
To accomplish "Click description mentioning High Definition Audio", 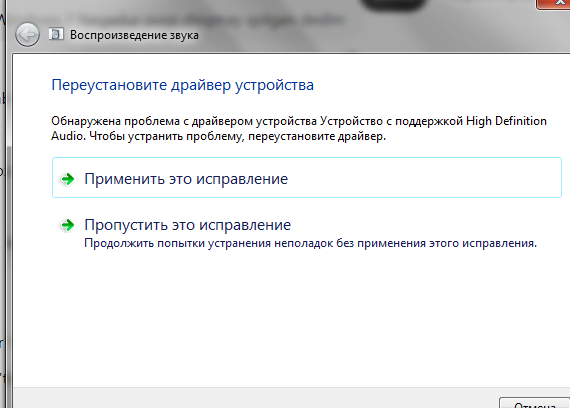I will (299, 128).
